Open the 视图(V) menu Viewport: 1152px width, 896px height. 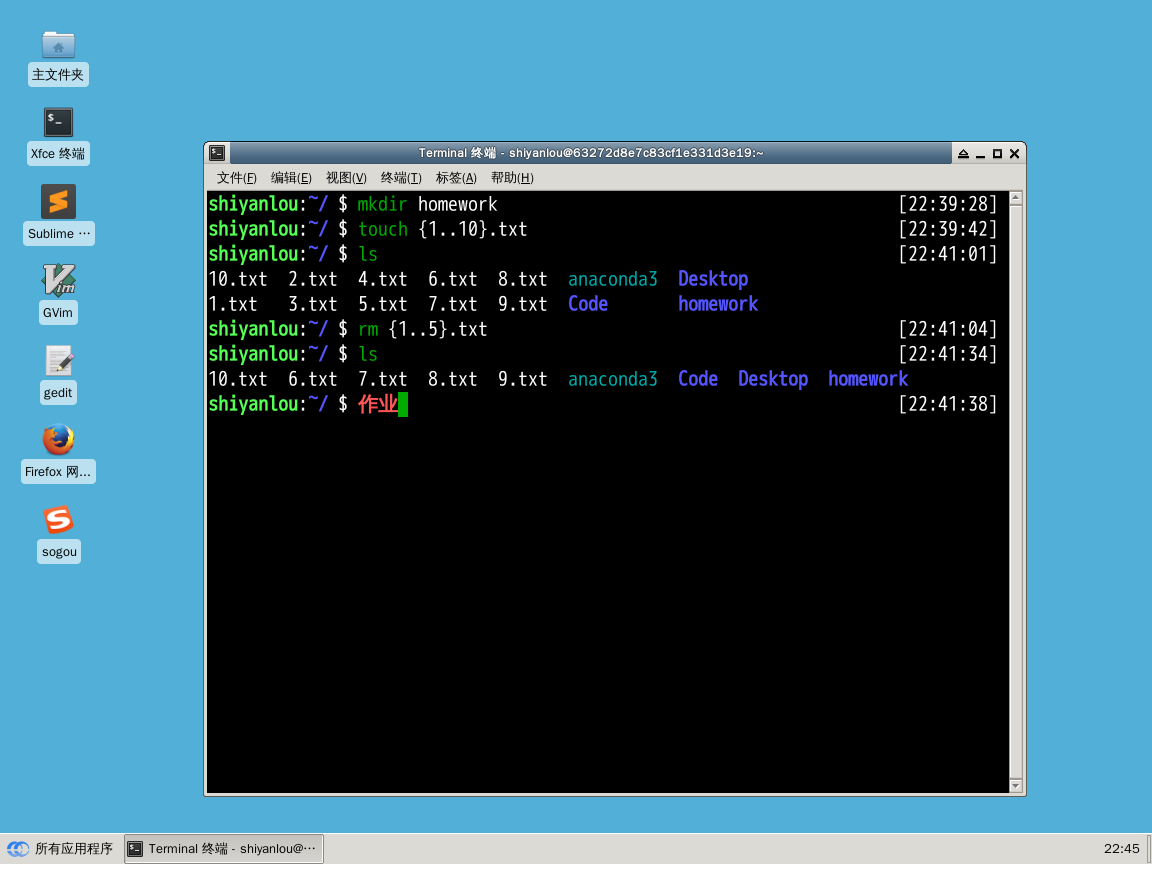[345, 177]
